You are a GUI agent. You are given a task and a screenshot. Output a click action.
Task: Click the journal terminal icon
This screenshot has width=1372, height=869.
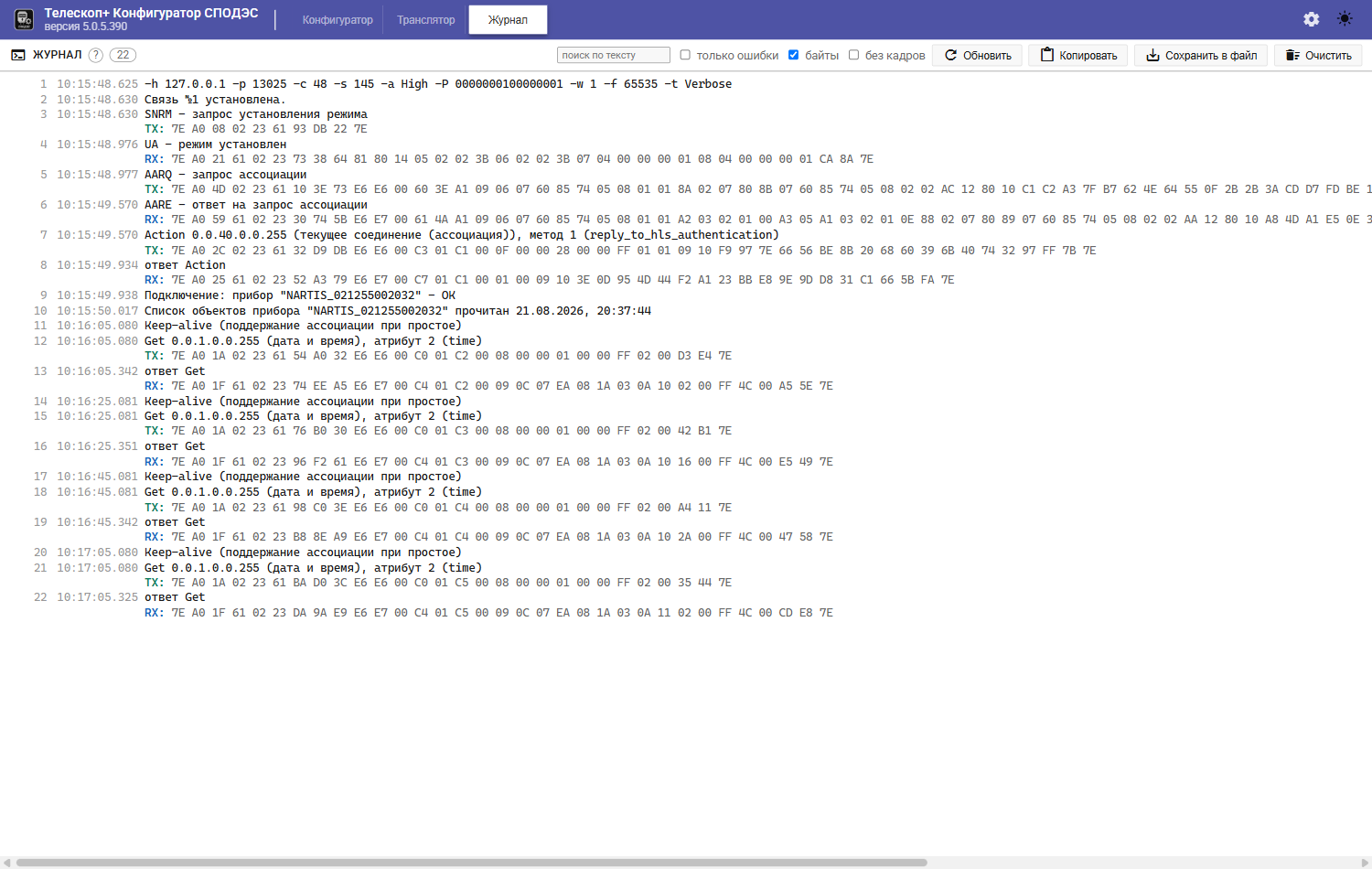18,55
